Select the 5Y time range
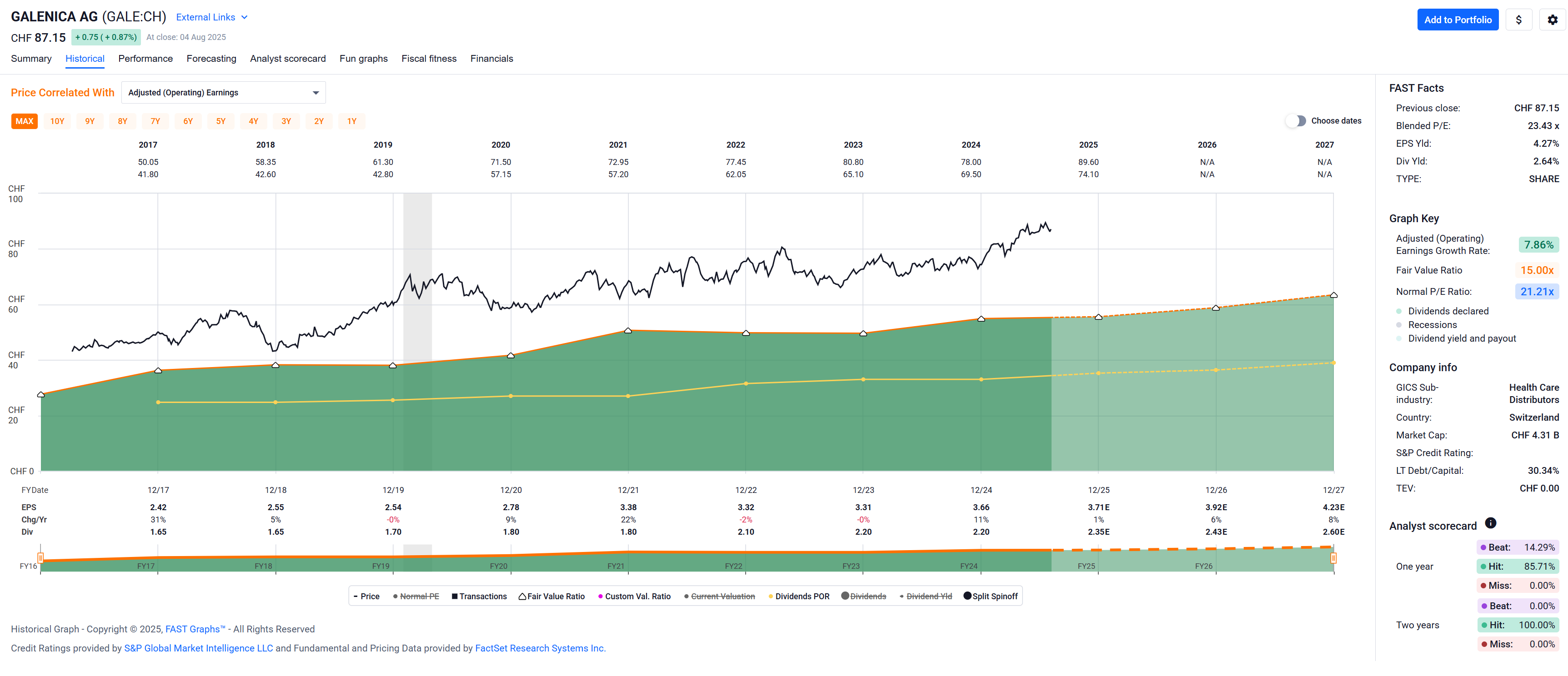The height and width of the screenshot is (676, 1568). (x=221, y=121)
